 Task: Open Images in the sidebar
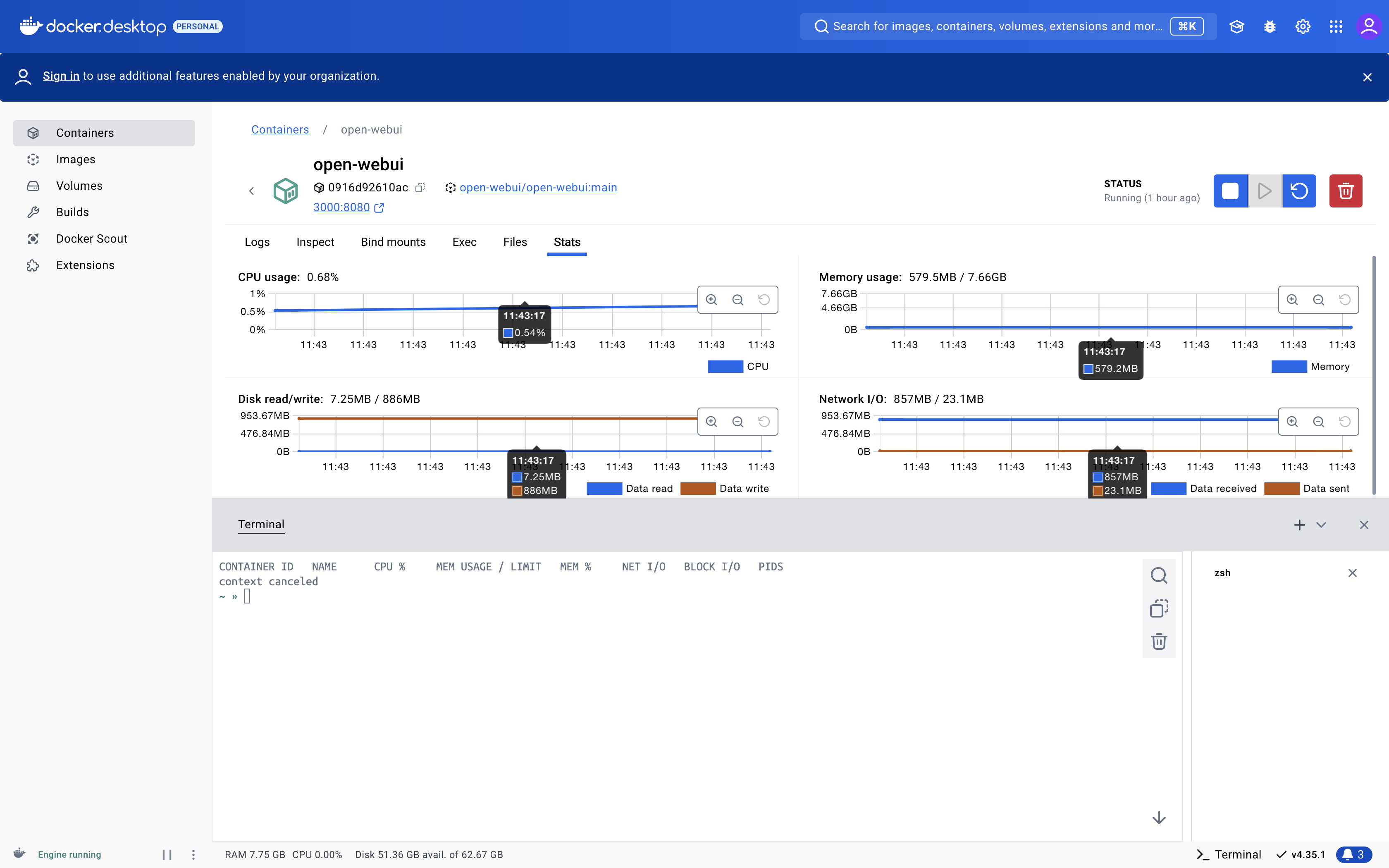click(x=104, y=160)
